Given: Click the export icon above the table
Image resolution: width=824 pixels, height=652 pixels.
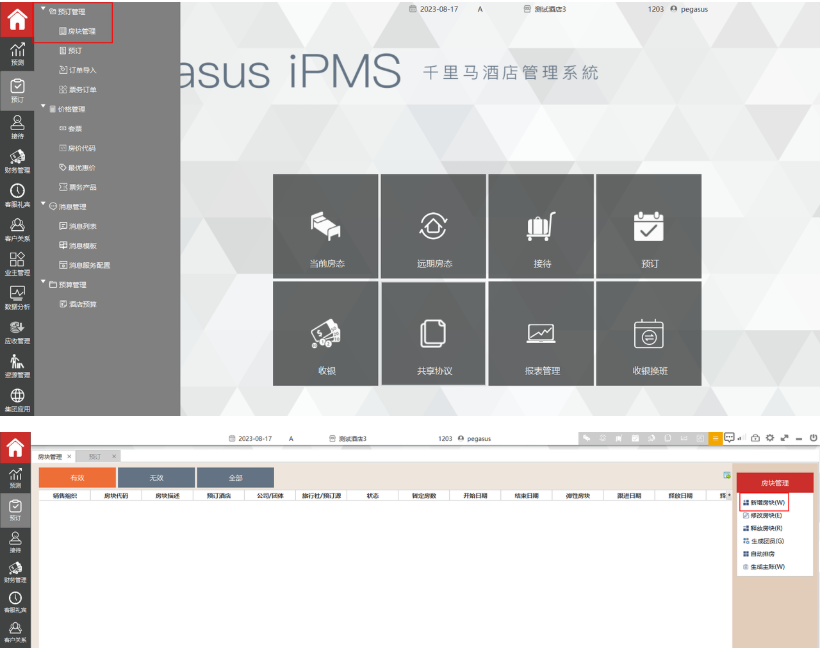Looking at the screenshot, I should click(727, 475).
